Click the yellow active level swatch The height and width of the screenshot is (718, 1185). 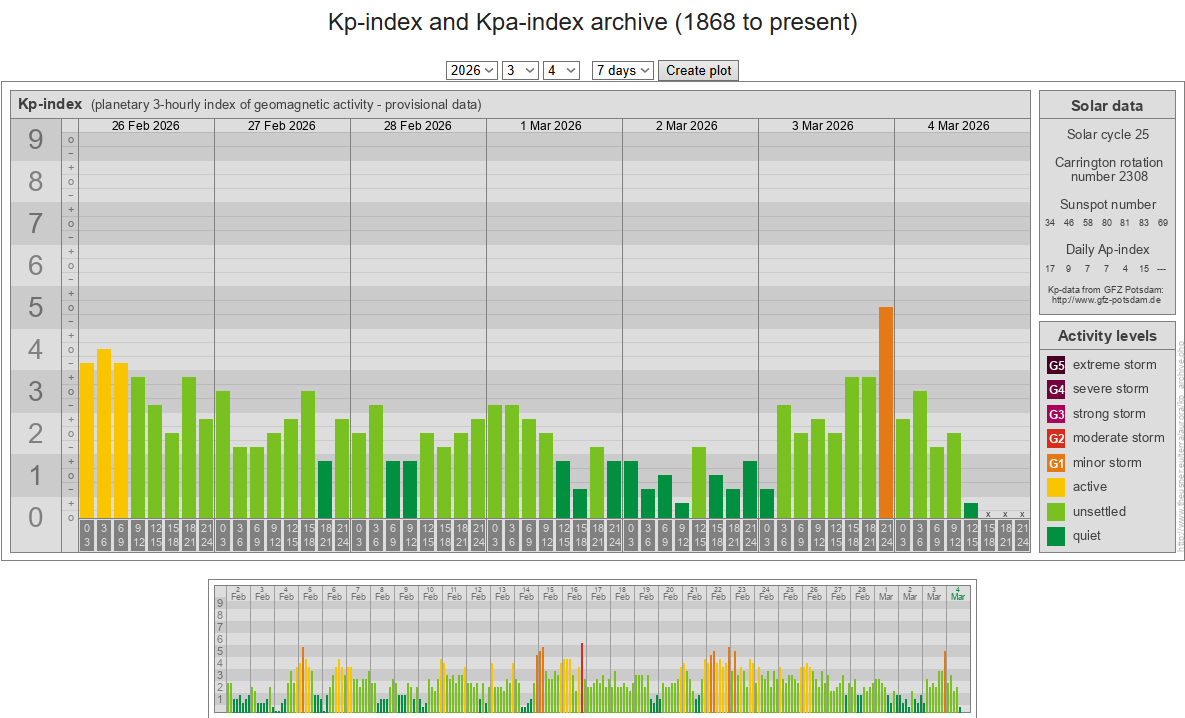(1056, 487)
